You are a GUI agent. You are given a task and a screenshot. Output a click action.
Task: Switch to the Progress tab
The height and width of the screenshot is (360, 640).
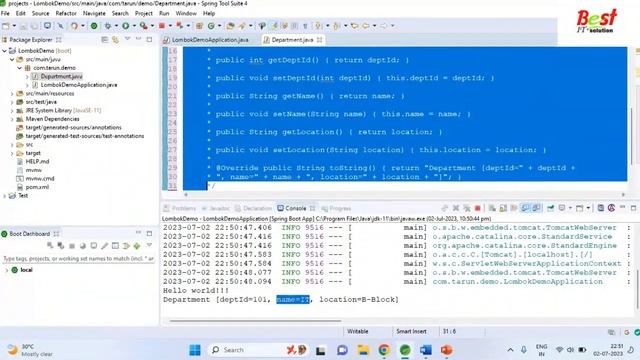click(336, 208)
